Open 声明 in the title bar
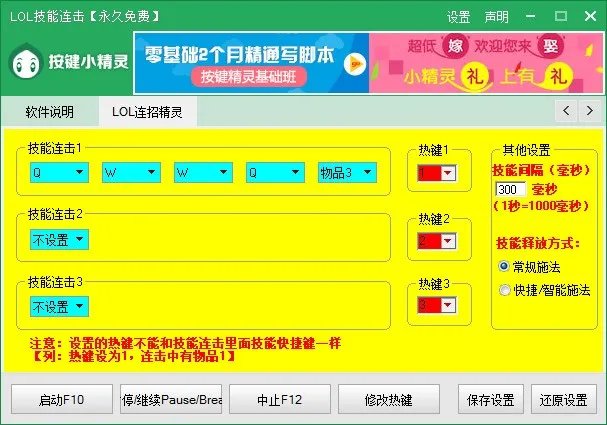The height and width of the screenshot is (425, 607). click(x=496, y=17)
